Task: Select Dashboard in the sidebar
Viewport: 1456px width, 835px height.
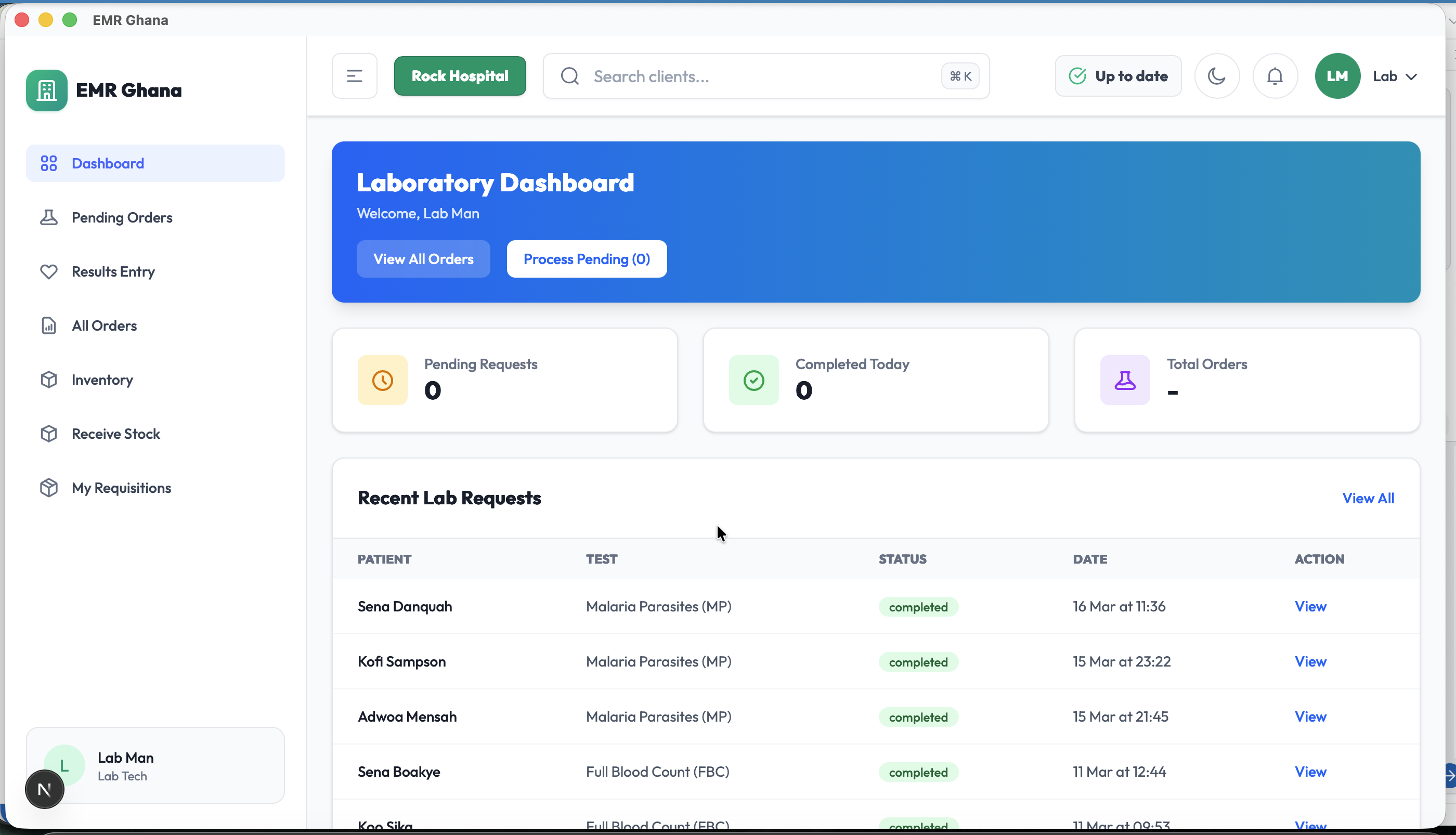Action: pyautogui.click(x=108, y=163)
